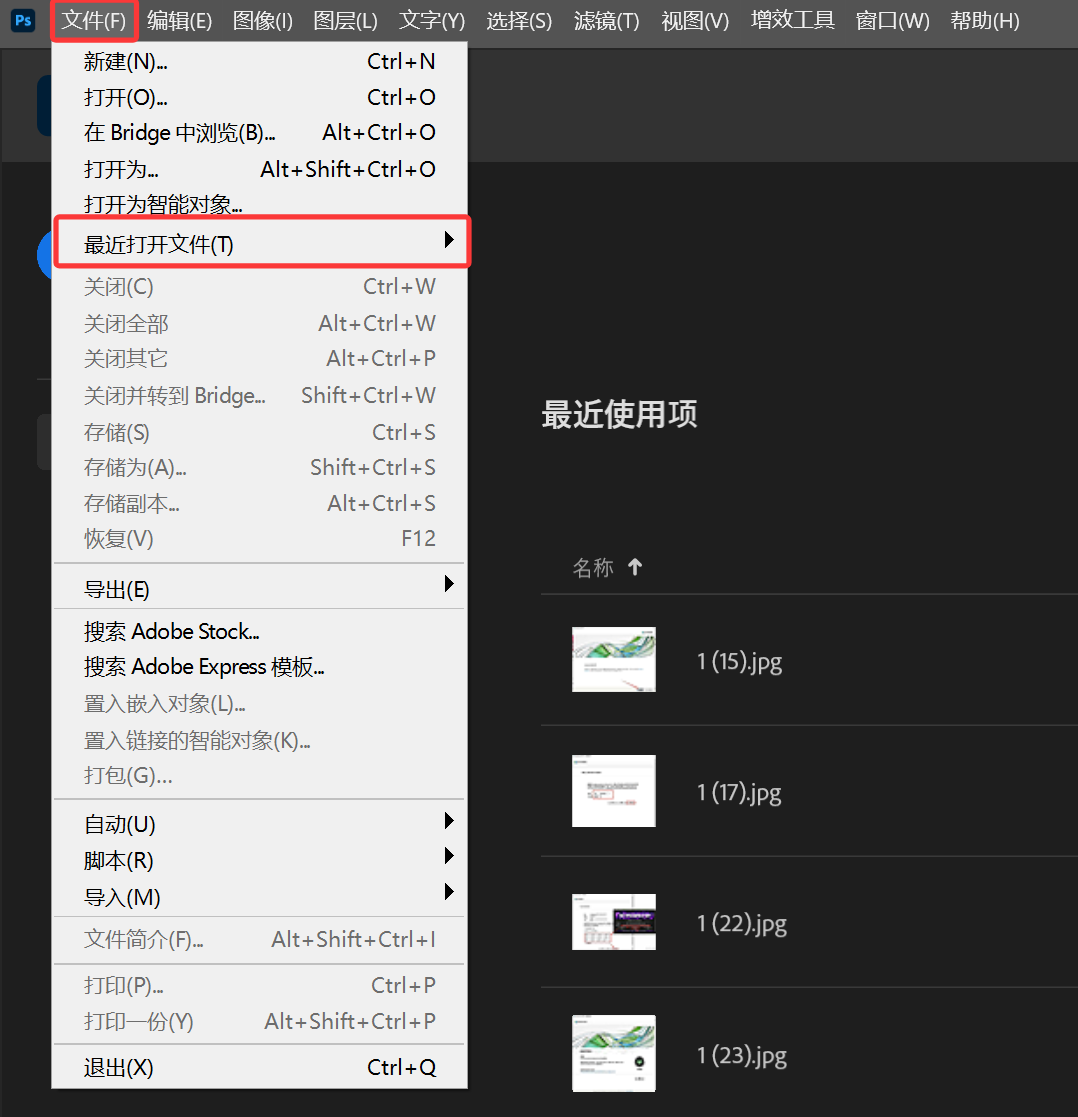Select 在 Bridge 中浏览(B)... entry
This screenshot has height=1117, width=1078.
(259, 133)
